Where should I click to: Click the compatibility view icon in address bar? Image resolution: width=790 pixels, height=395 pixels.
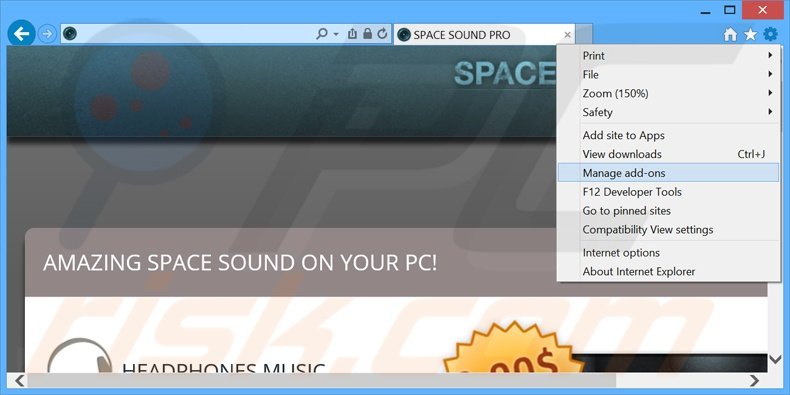tap(353, 34)
